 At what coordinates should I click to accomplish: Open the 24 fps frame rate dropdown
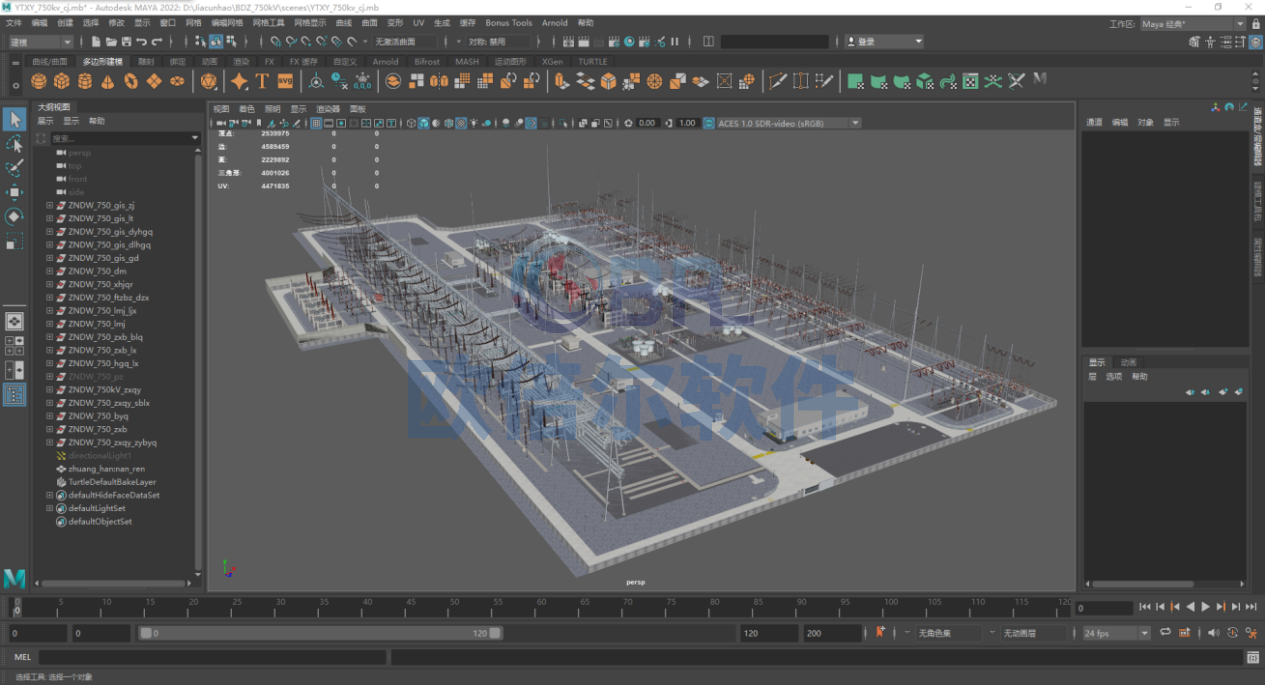coord(1116,633)
